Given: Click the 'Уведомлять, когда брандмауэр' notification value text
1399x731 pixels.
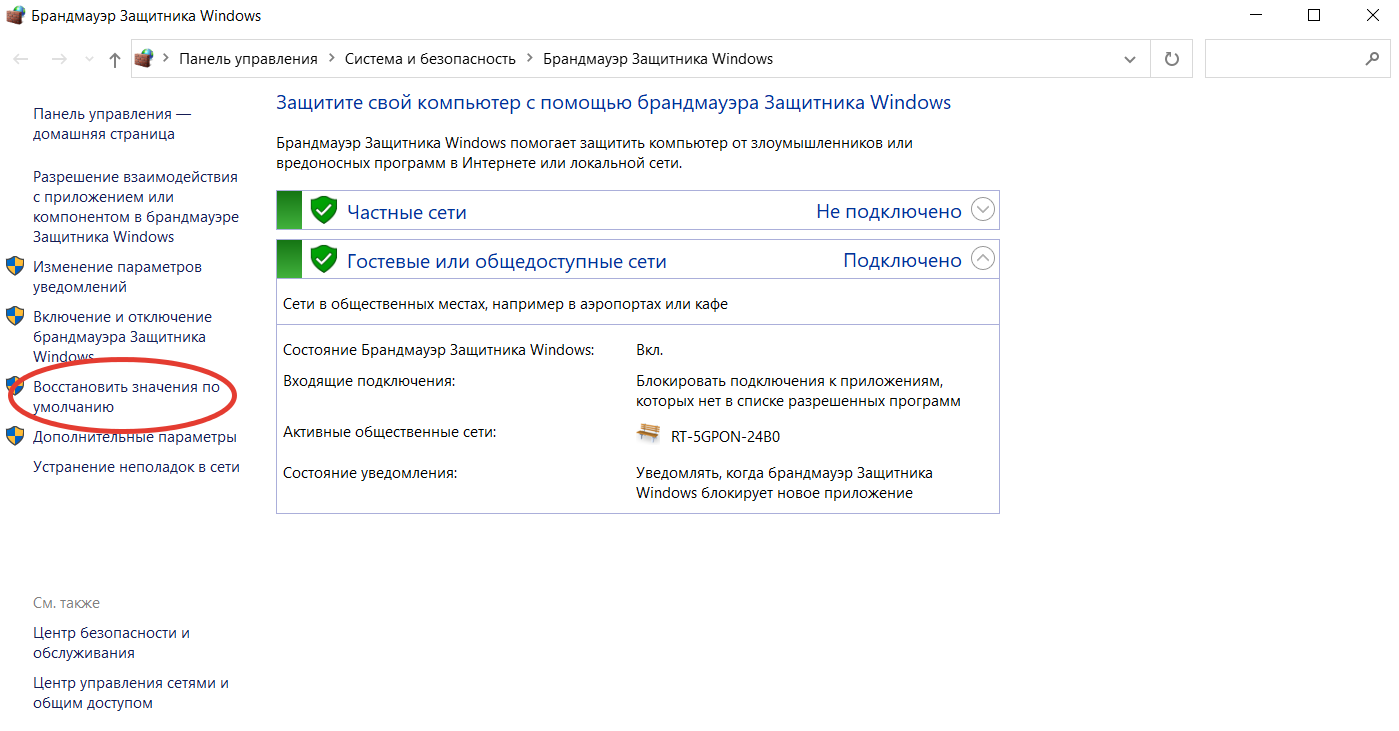Looking at the screenshot, I should pos(785,483).
